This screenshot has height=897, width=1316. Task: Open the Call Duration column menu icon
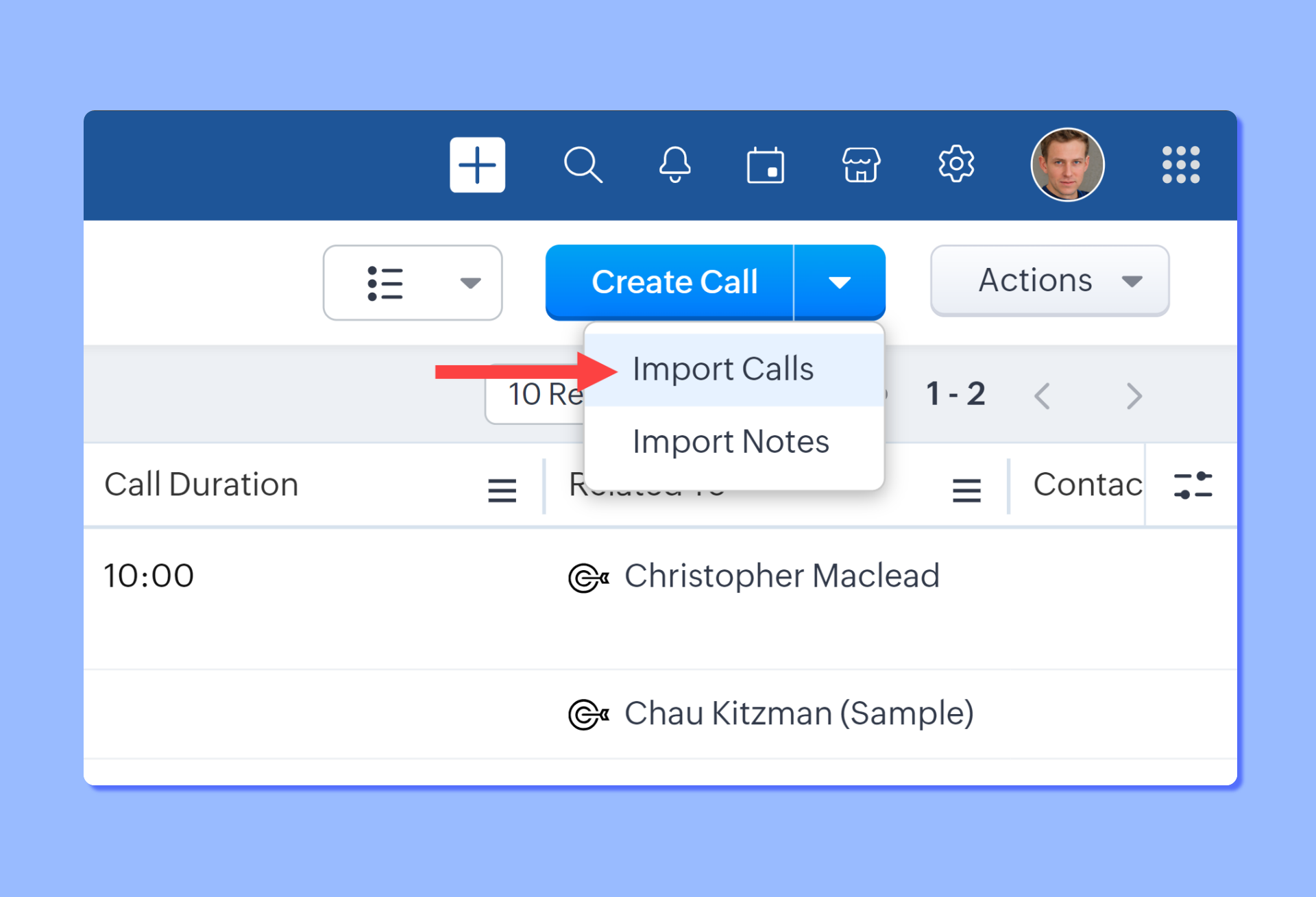click(x=502, y=490)
